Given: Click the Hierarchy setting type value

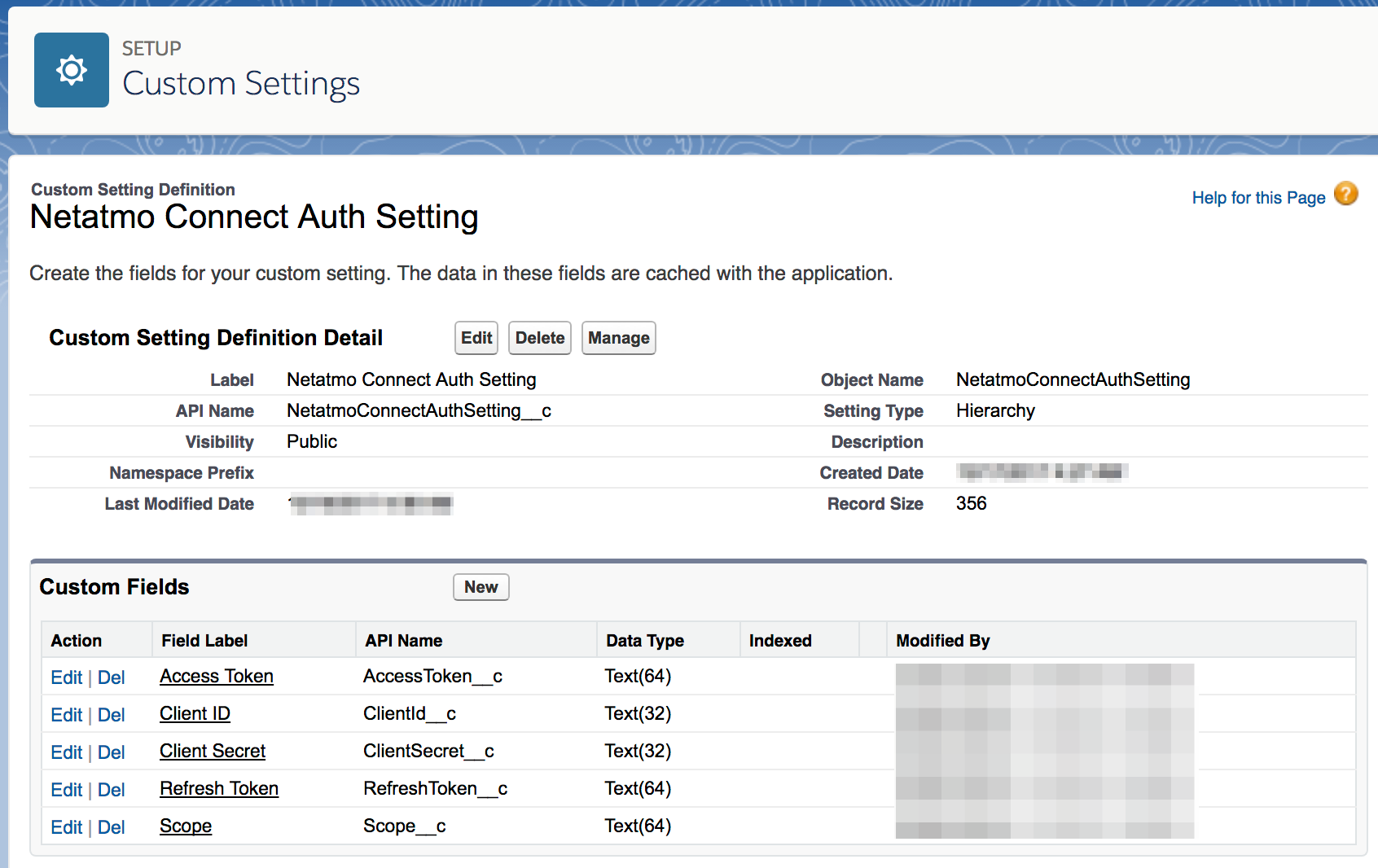Looking at the screenshot, I should (x=995, y=411).
